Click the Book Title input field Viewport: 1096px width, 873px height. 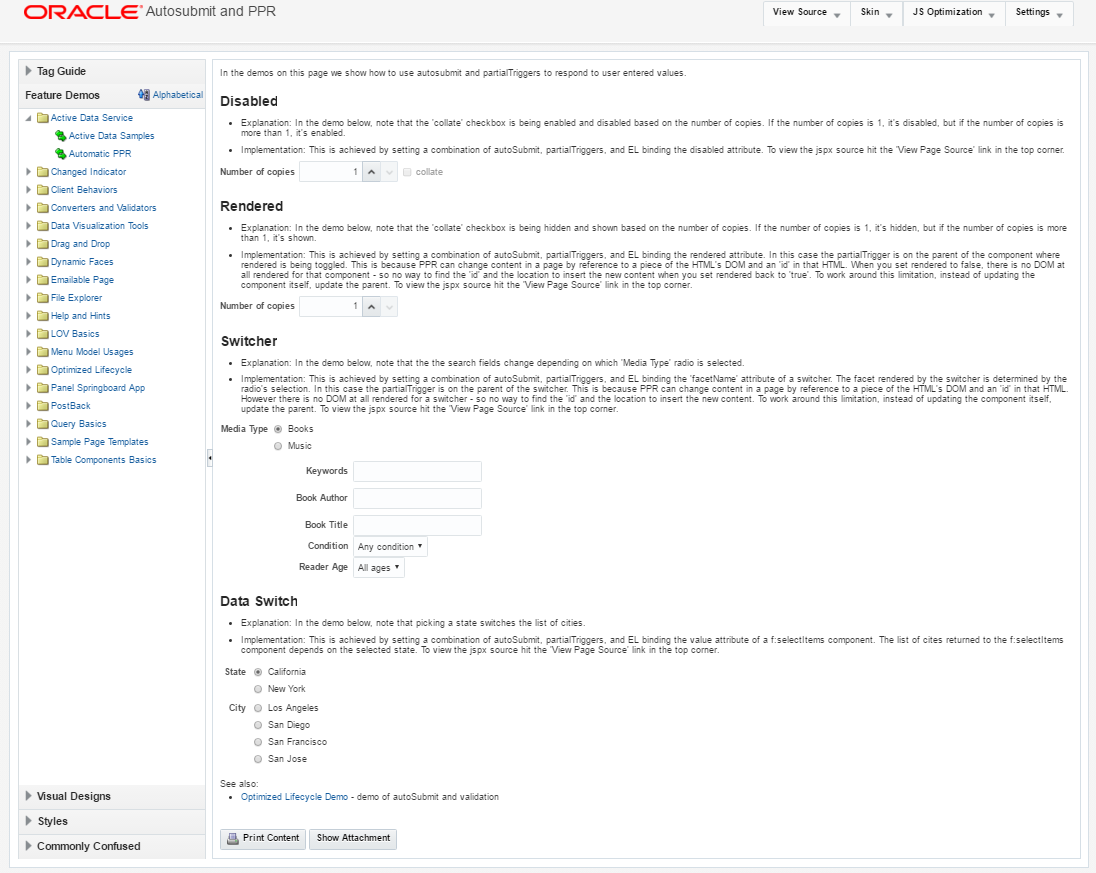coord(417,526)
